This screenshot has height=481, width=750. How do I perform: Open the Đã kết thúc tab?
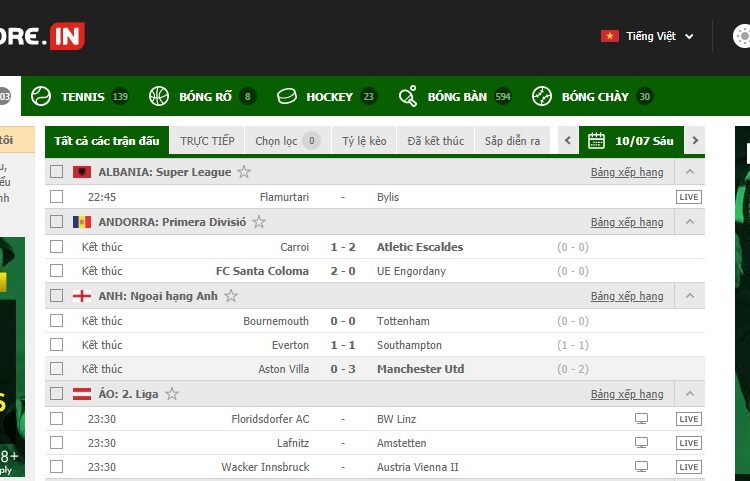click(435, 141)
